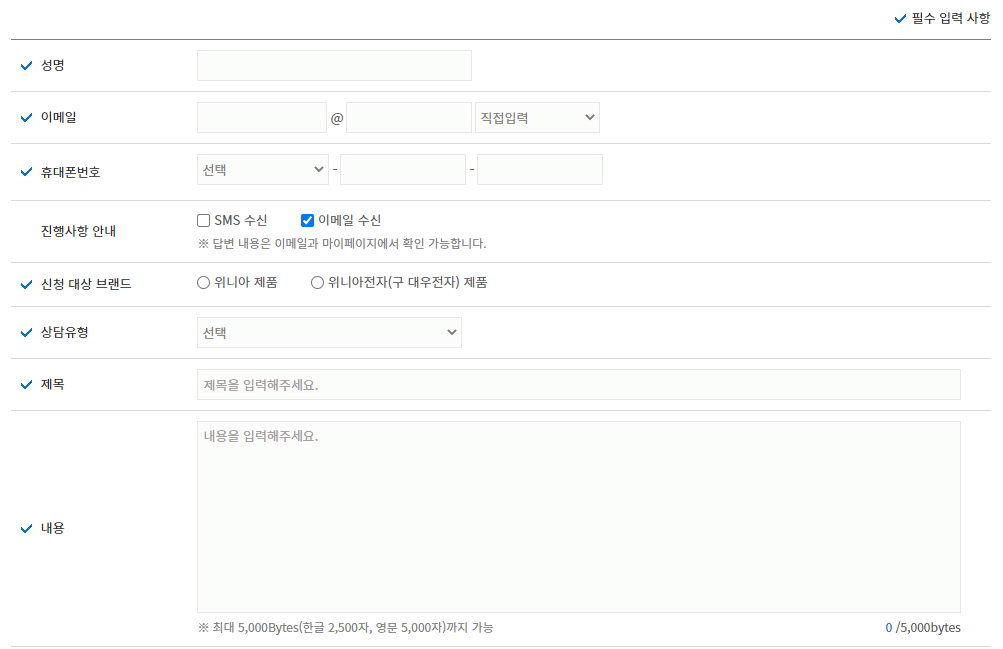Image resolution: width=1003 pixels, height=649 pixels.
Task: Click the check icon beside 이메일 label
Action: pos(26,117)
